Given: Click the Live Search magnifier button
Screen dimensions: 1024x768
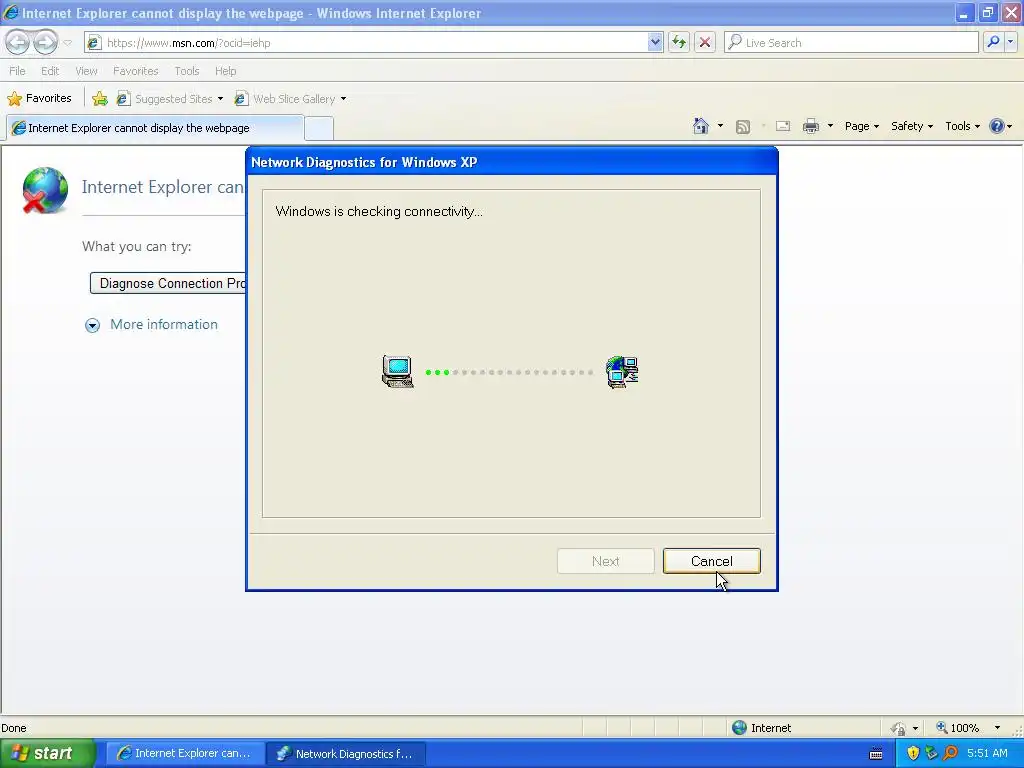Looking at the screenshot, I should [x=993, y=42].
